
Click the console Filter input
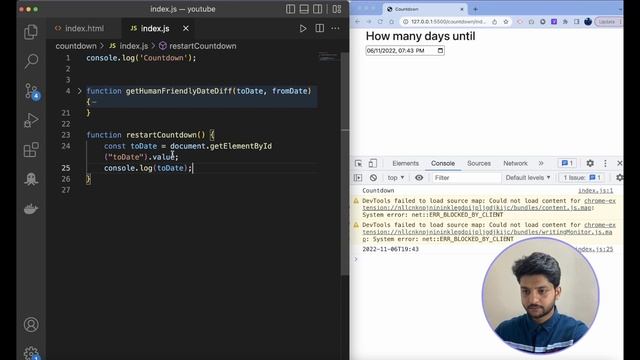point(466,178)
